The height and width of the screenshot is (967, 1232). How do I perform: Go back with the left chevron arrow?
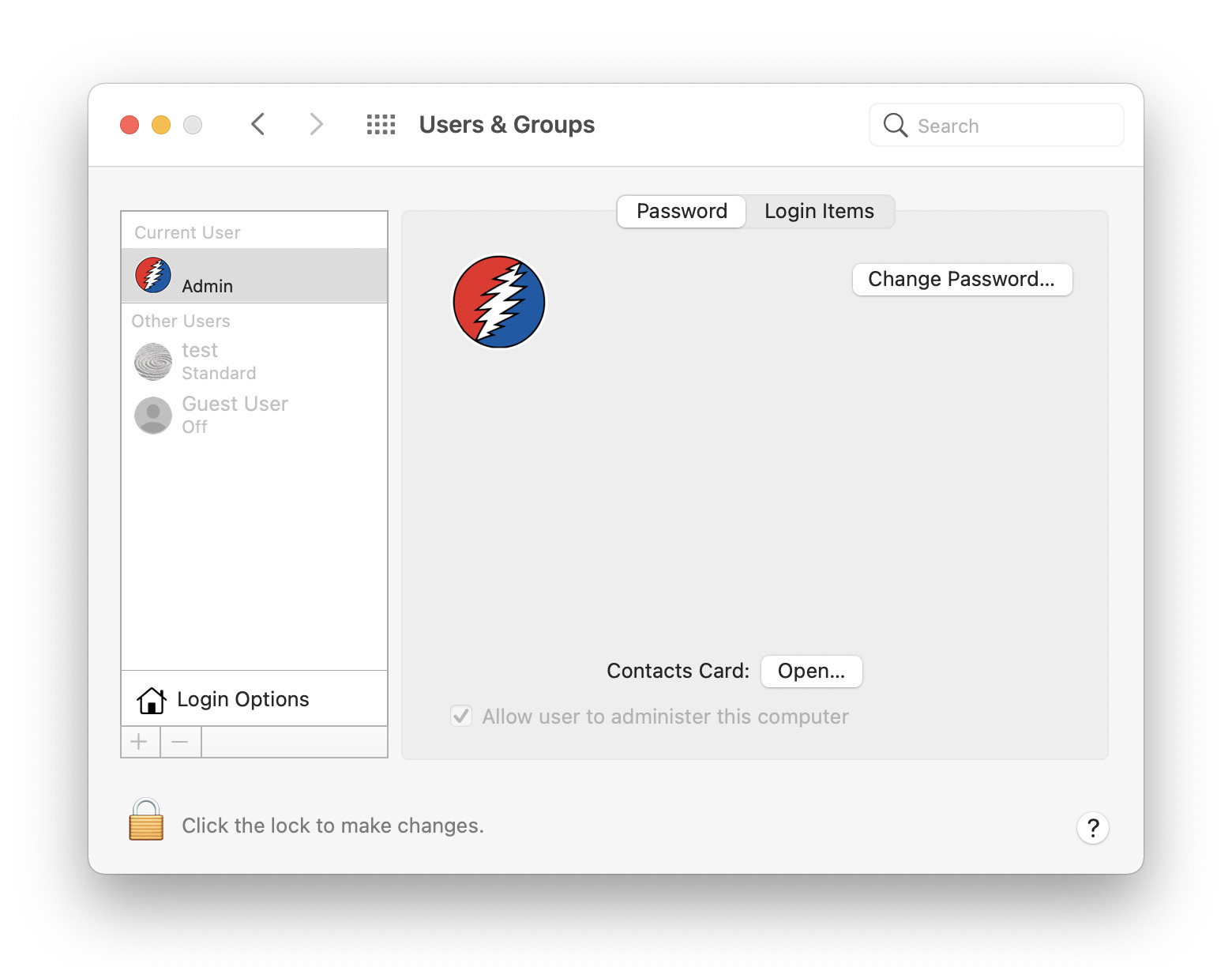click(257, 124)
